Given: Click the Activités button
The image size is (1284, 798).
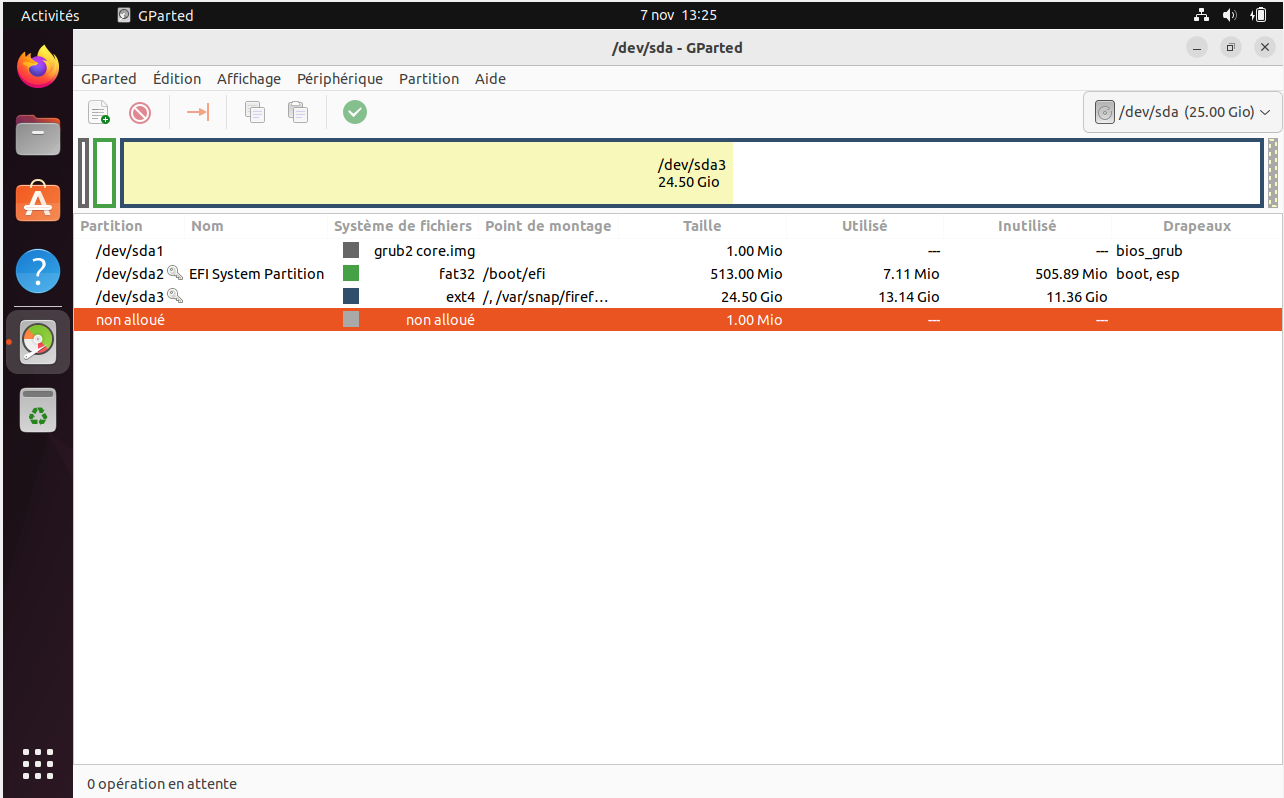Looking at the screenshot, I should pos(50,15).
